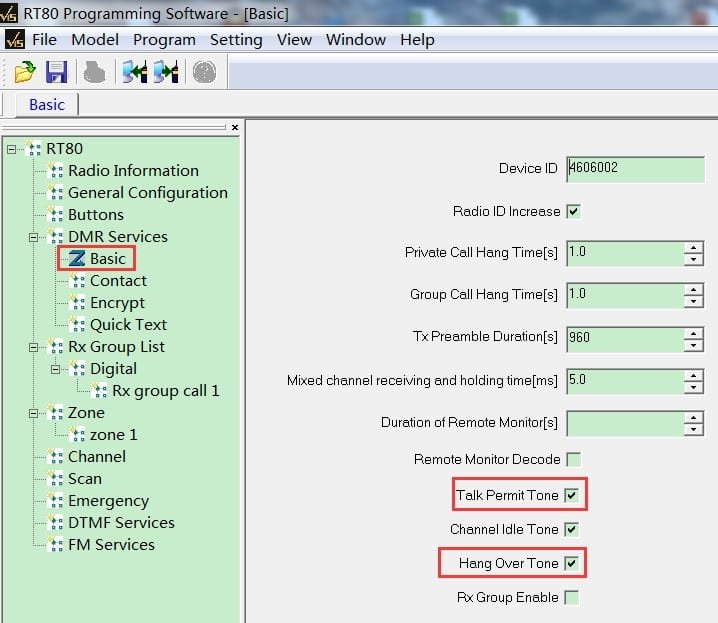
Task: Open the Setting menu
Action: [x=236, y=40]
